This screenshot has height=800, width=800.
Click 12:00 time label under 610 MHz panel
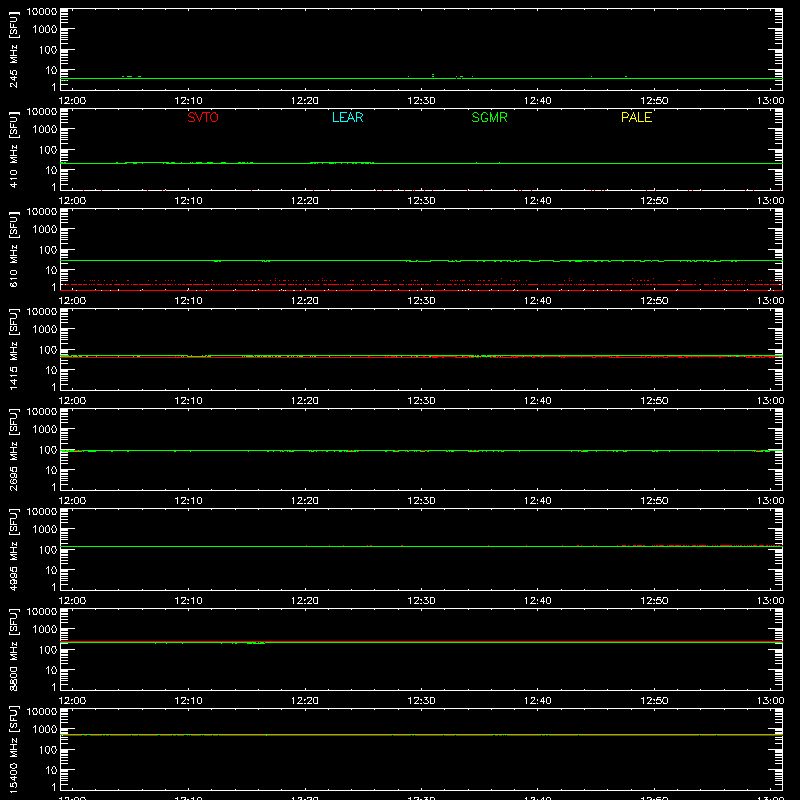pyautogui.click(x=72, y=301)
